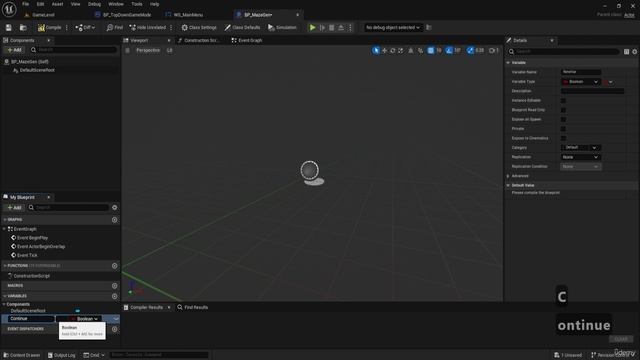Open Class Defaults
This screenshot has width=640, height=360.
(242, 28)
